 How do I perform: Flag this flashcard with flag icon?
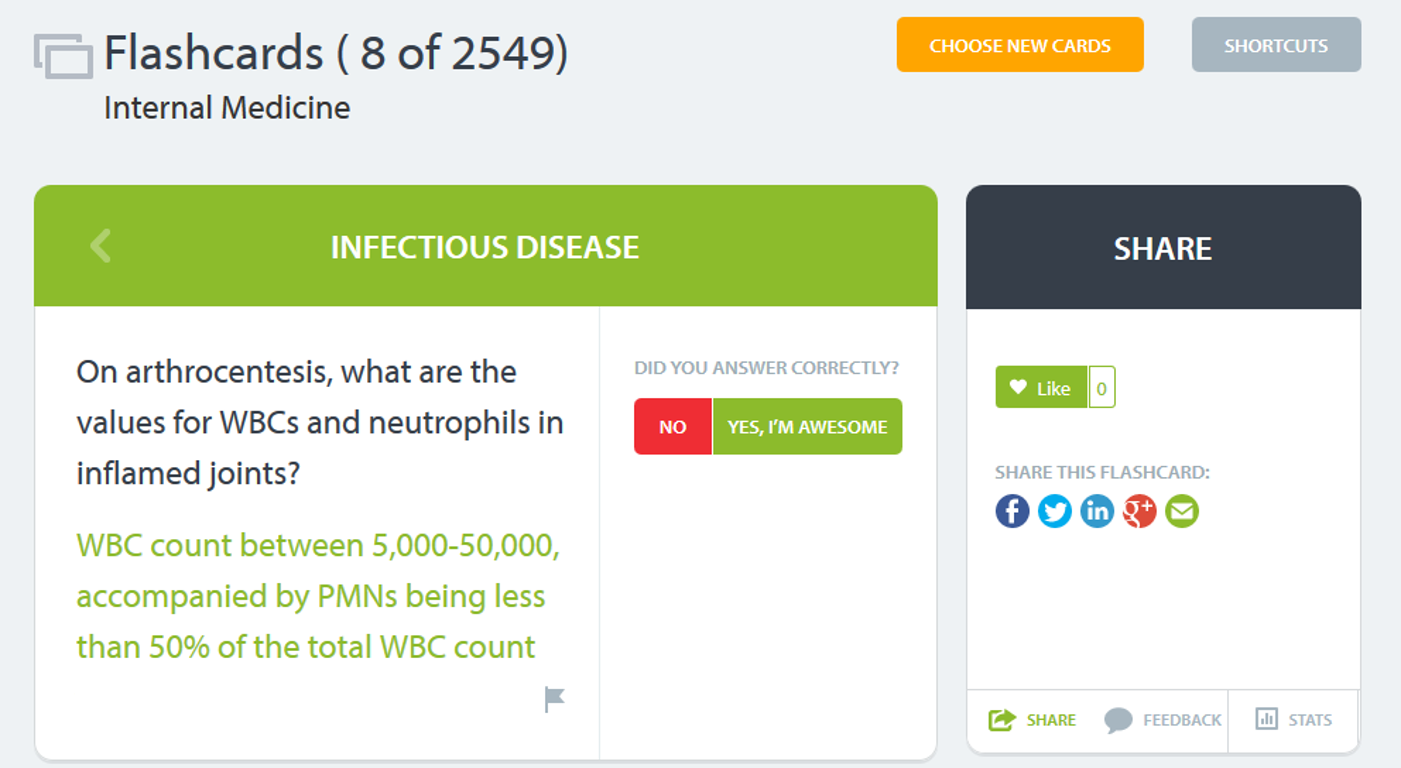(555, 699)
